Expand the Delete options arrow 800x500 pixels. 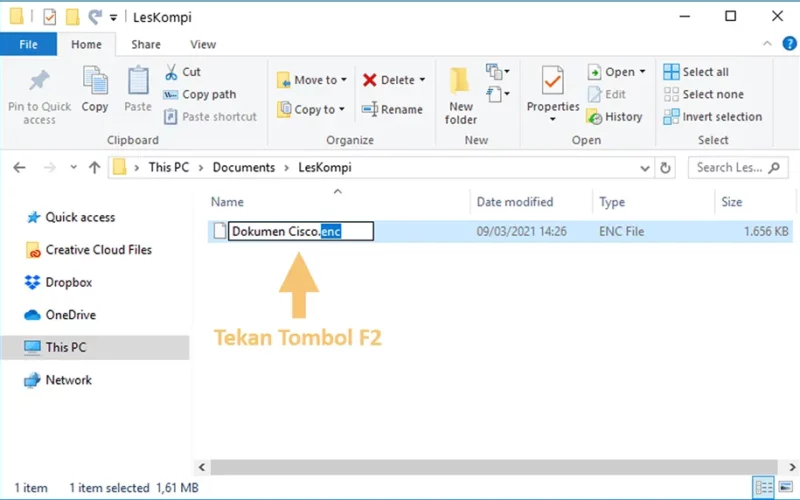point(422,80)
